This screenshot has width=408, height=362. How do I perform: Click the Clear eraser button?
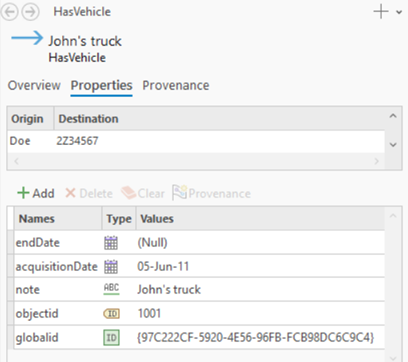tap(143, 193)
